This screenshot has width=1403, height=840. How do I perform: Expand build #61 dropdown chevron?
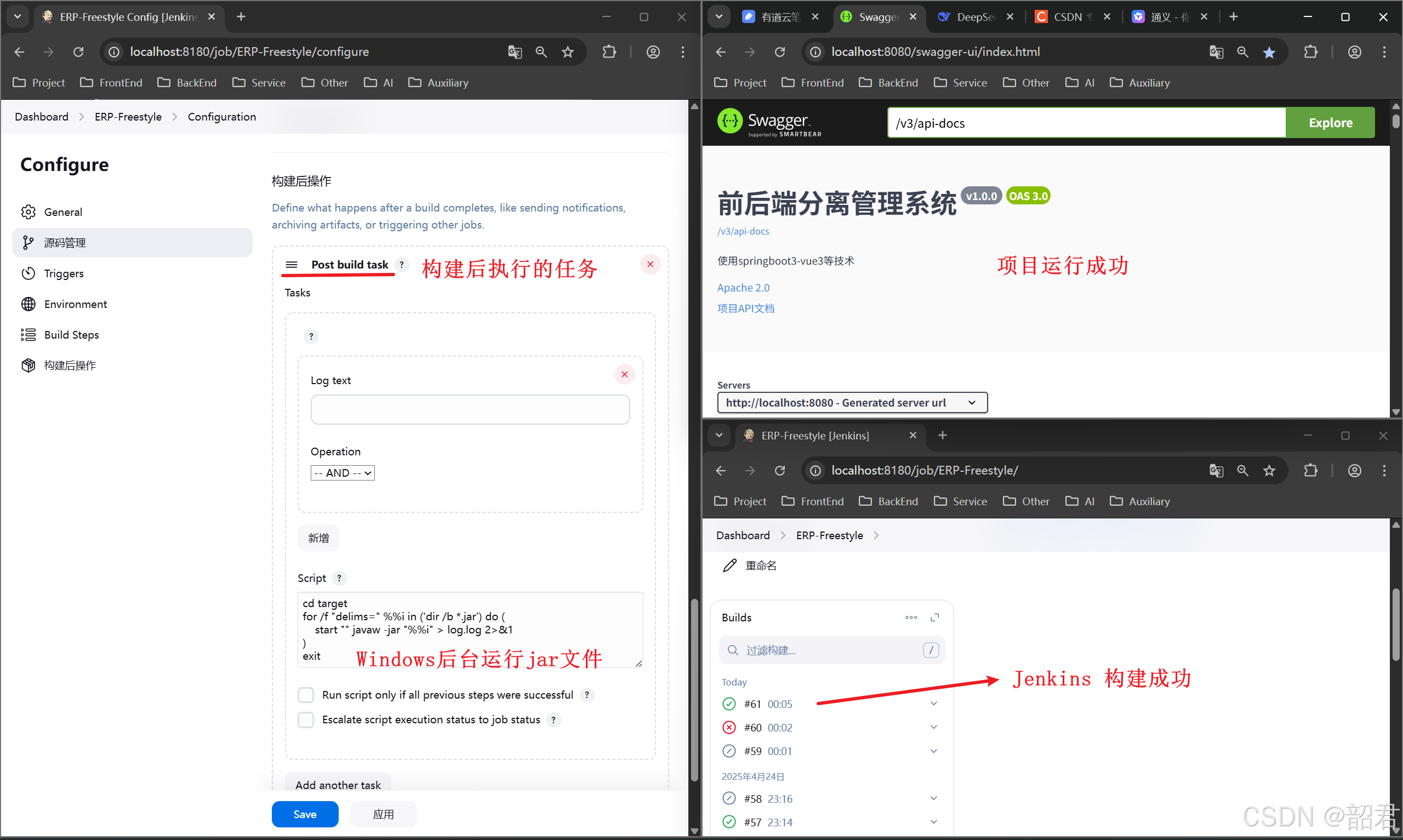[x=933, y=704]
